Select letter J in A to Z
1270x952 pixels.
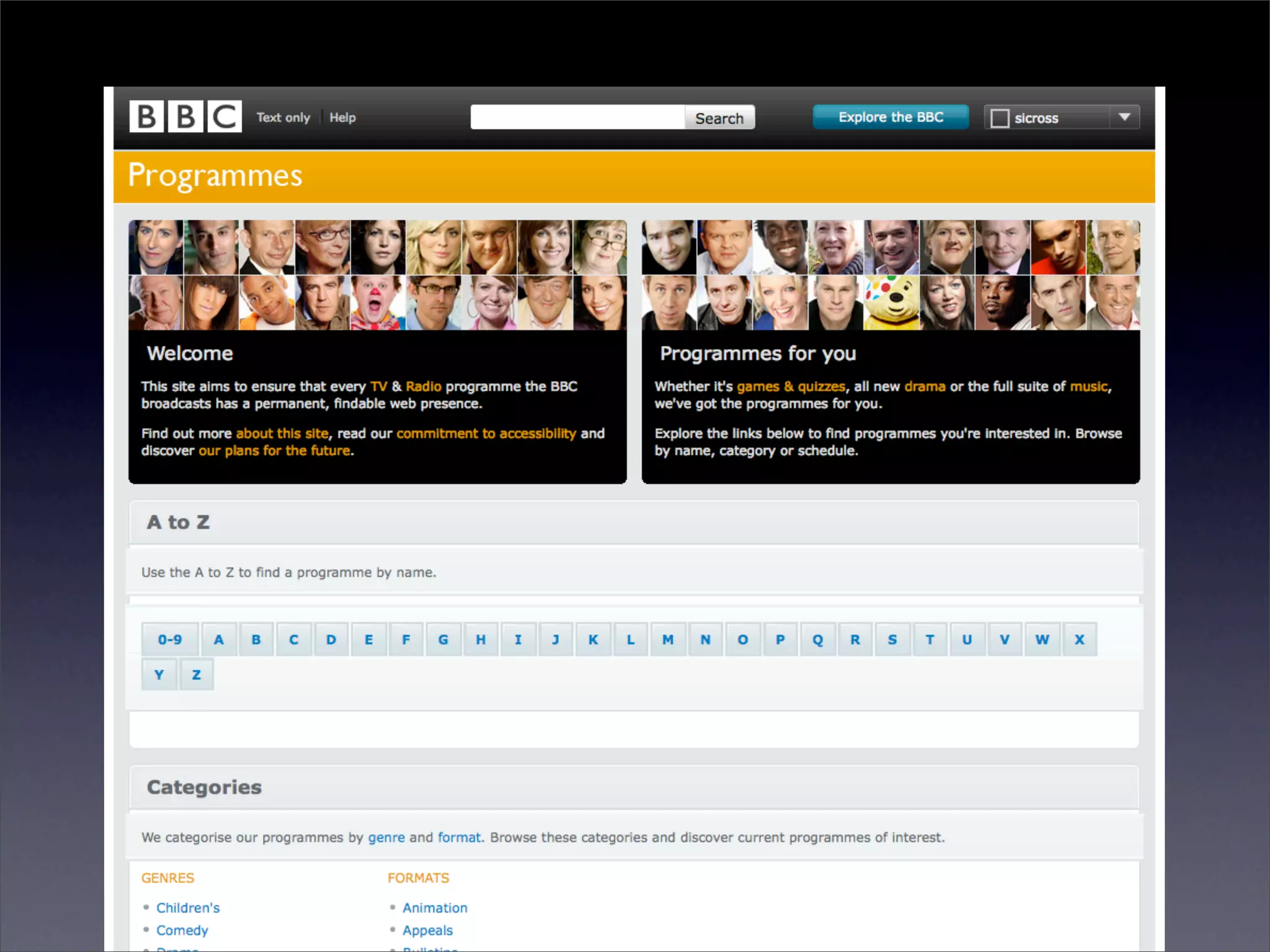point(556,639)
